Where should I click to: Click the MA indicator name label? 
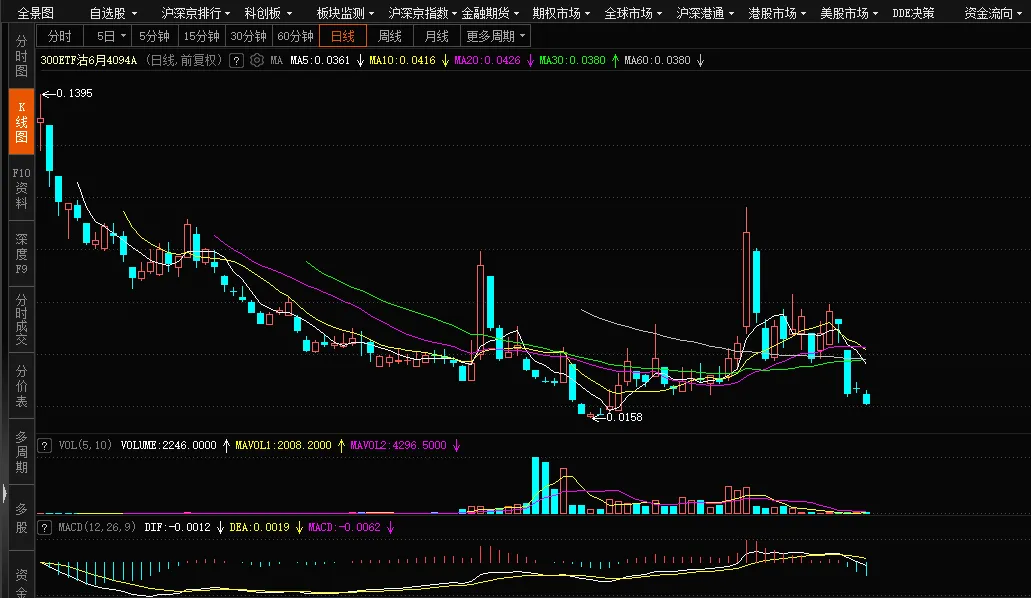[276, 61]
